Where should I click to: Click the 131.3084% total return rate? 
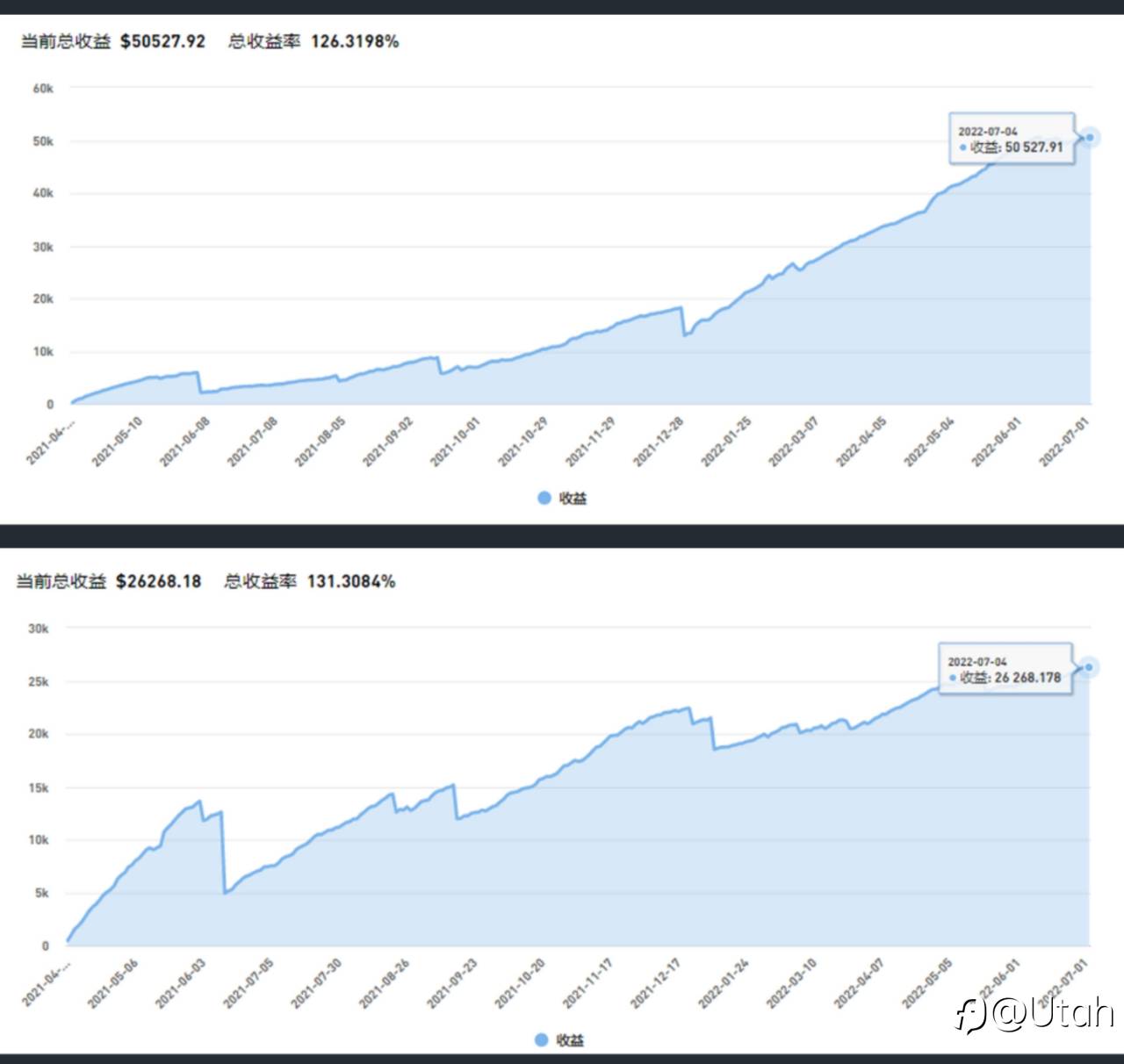(351, 581)
